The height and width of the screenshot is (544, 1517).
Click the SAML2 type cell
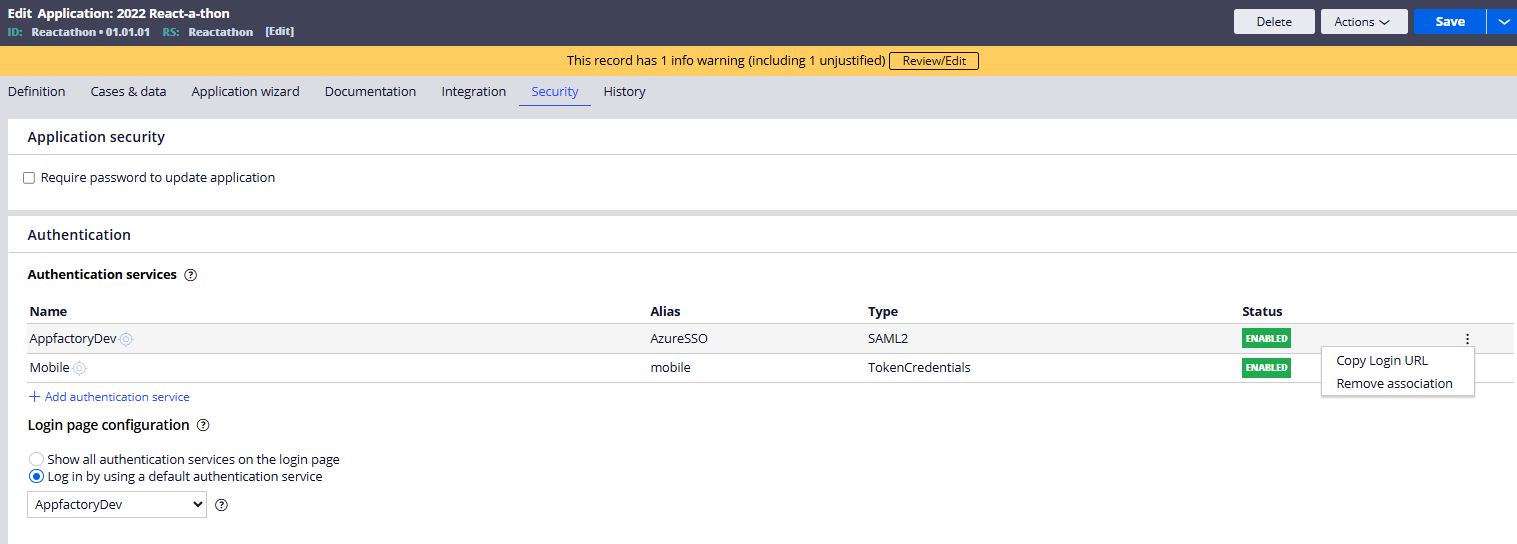(888, 339)
